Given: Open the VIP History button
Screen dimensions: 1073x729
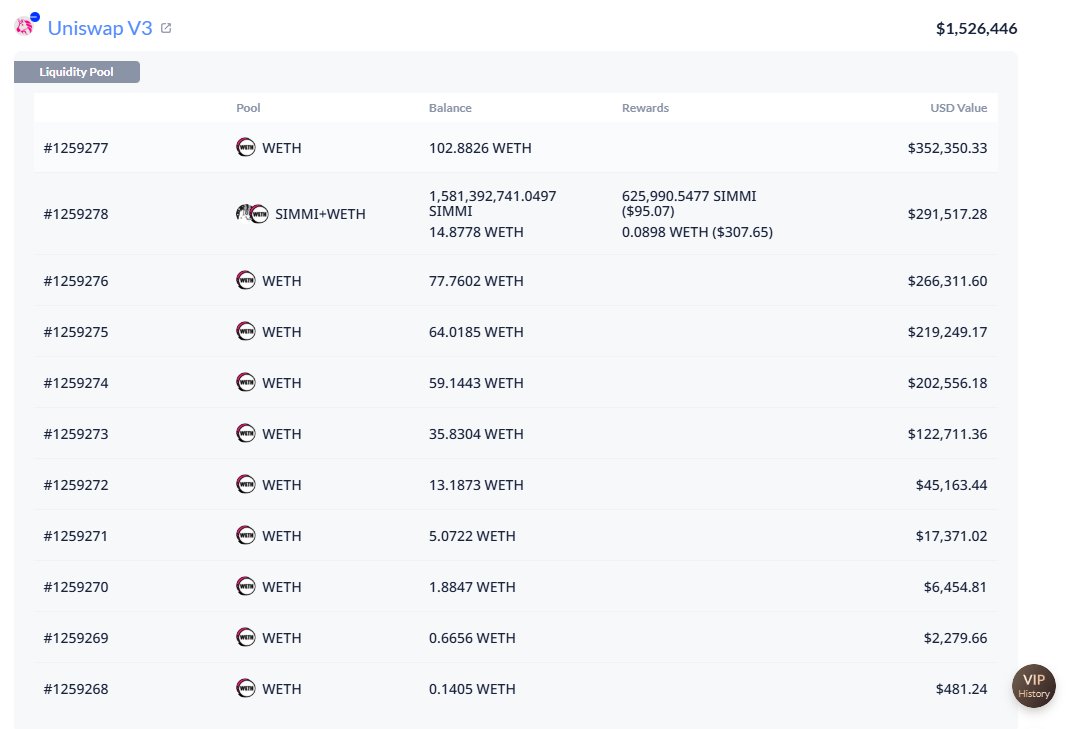Looking at the screenshot, I should 1033,686.
